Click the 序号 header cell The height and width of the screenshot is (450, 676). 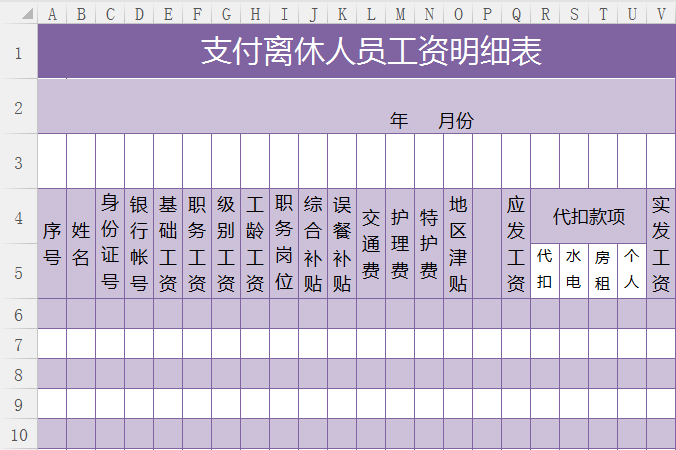click(52, 243)
